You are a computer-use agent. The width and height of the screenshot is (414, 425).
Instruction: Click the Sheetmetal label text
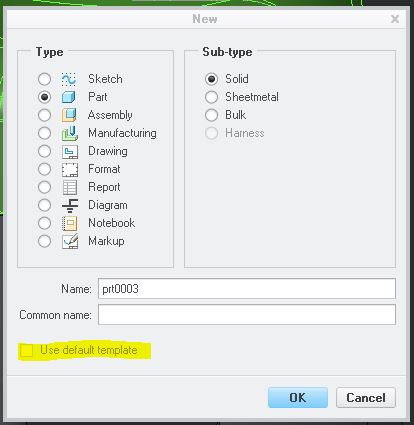point(252,97)
